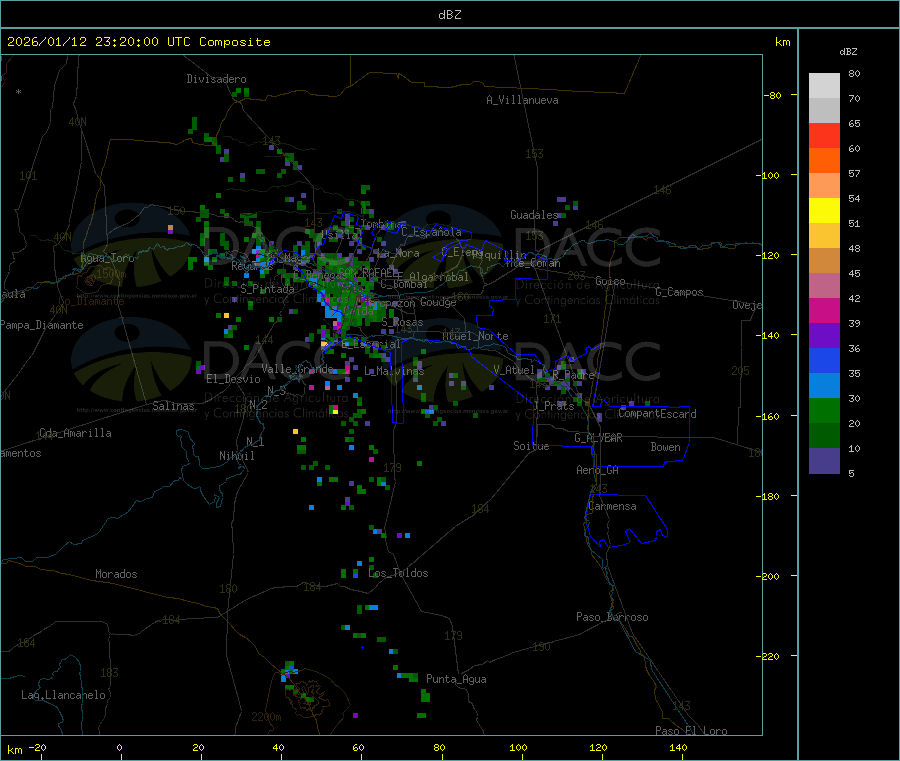Click the G_Campos map label
This screenshot has height=761, width=900.
pyautogui.click(x=679, y=292)
